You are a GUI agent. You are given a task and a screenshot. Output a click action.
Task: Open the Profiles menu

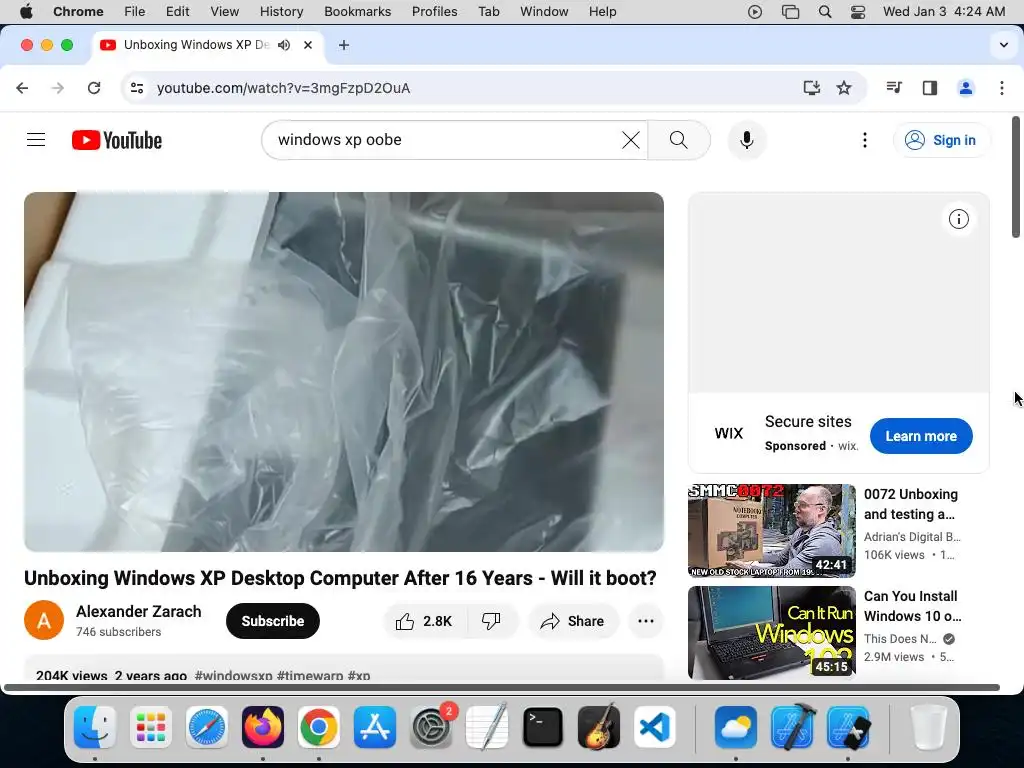434,12
